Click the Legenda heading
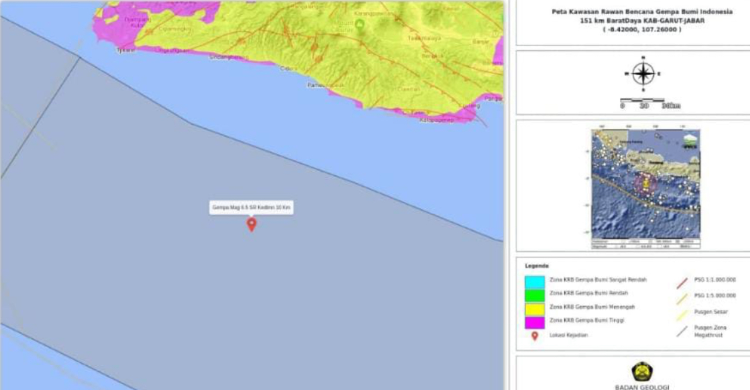 coord(537,266)
